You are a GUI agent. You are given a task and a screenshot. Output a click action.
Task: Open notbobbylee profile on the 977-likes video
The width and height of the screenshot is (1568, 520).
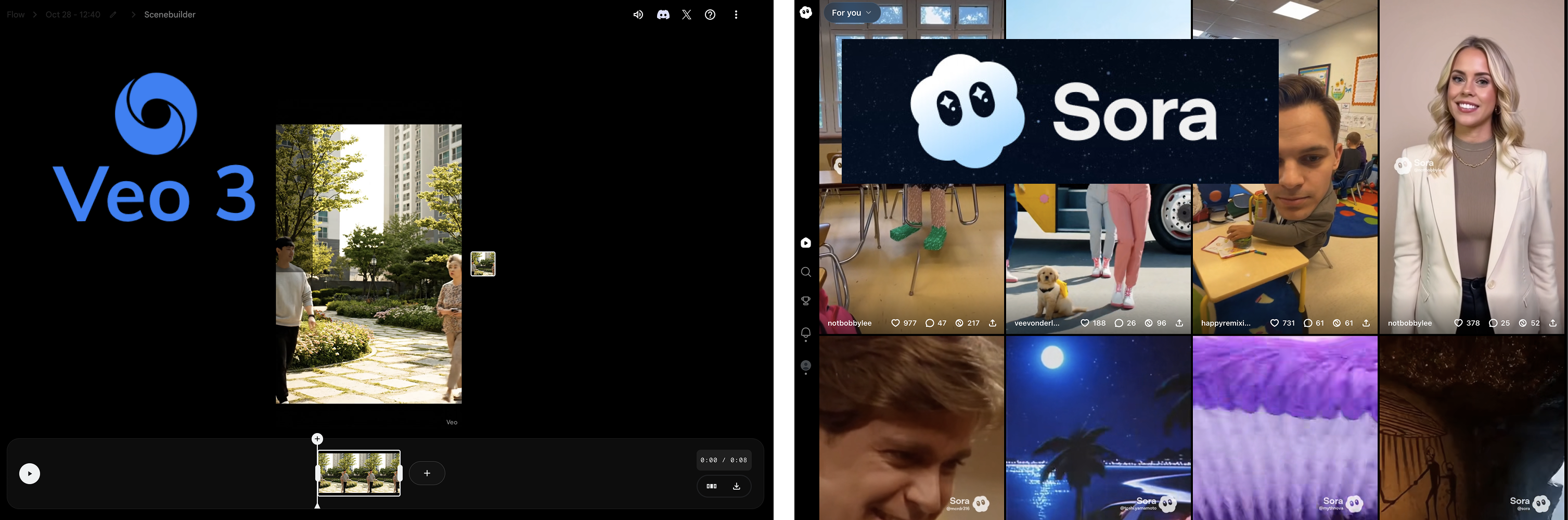tap(850, 323)
